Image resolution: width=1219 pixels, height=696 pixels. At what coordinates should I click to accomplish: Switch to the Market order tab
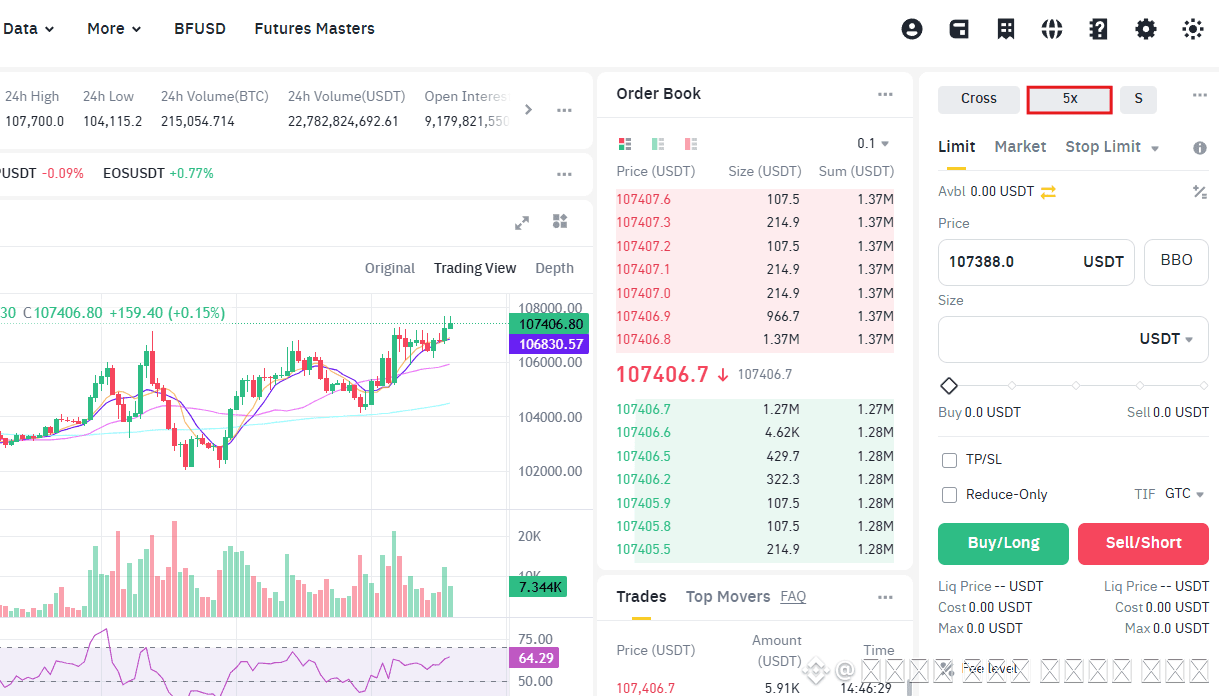(1020, 146)
